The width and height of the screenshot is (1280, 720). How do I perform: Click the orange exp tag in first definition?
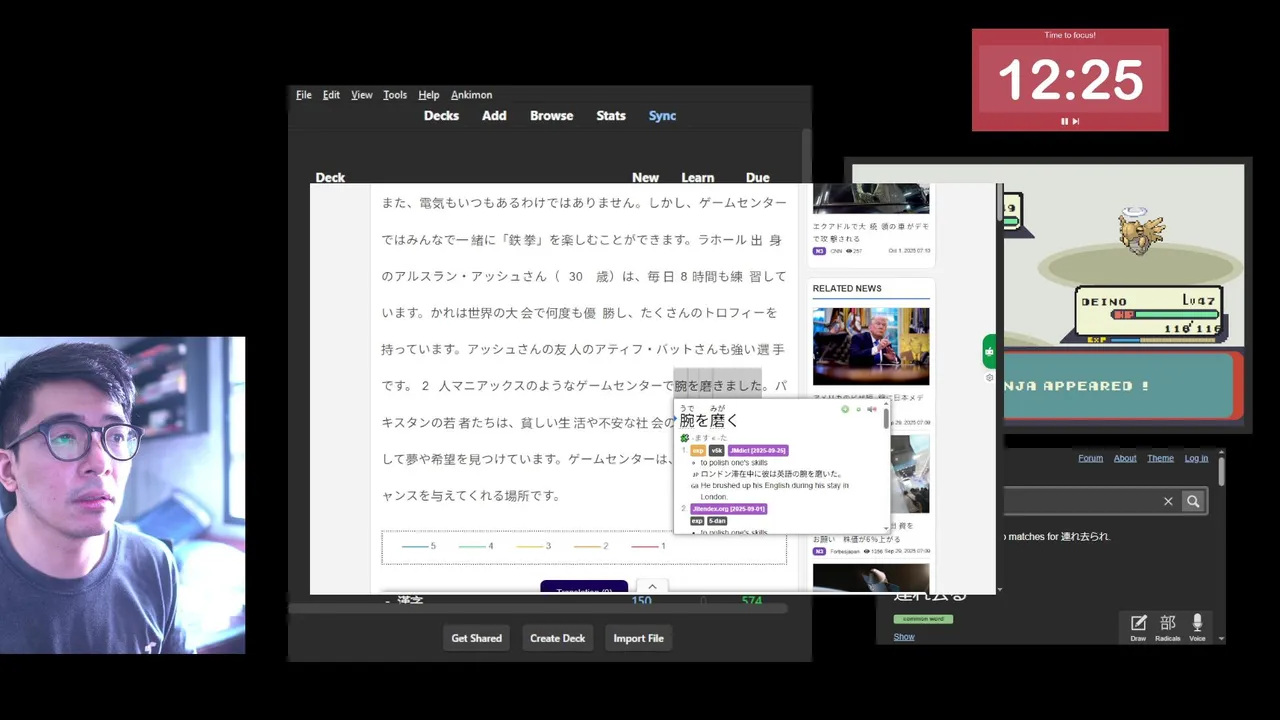coord(698,451)
